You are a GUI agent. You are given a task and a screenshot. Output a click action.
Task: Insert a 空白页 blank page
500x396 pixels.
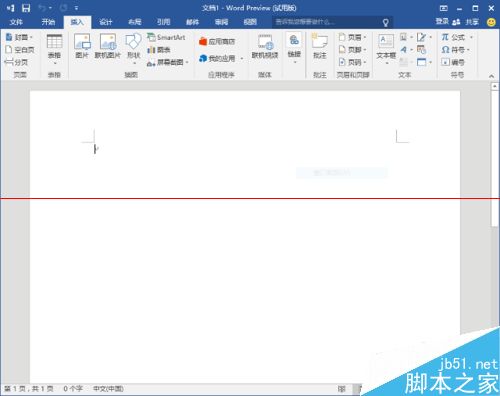20,50
